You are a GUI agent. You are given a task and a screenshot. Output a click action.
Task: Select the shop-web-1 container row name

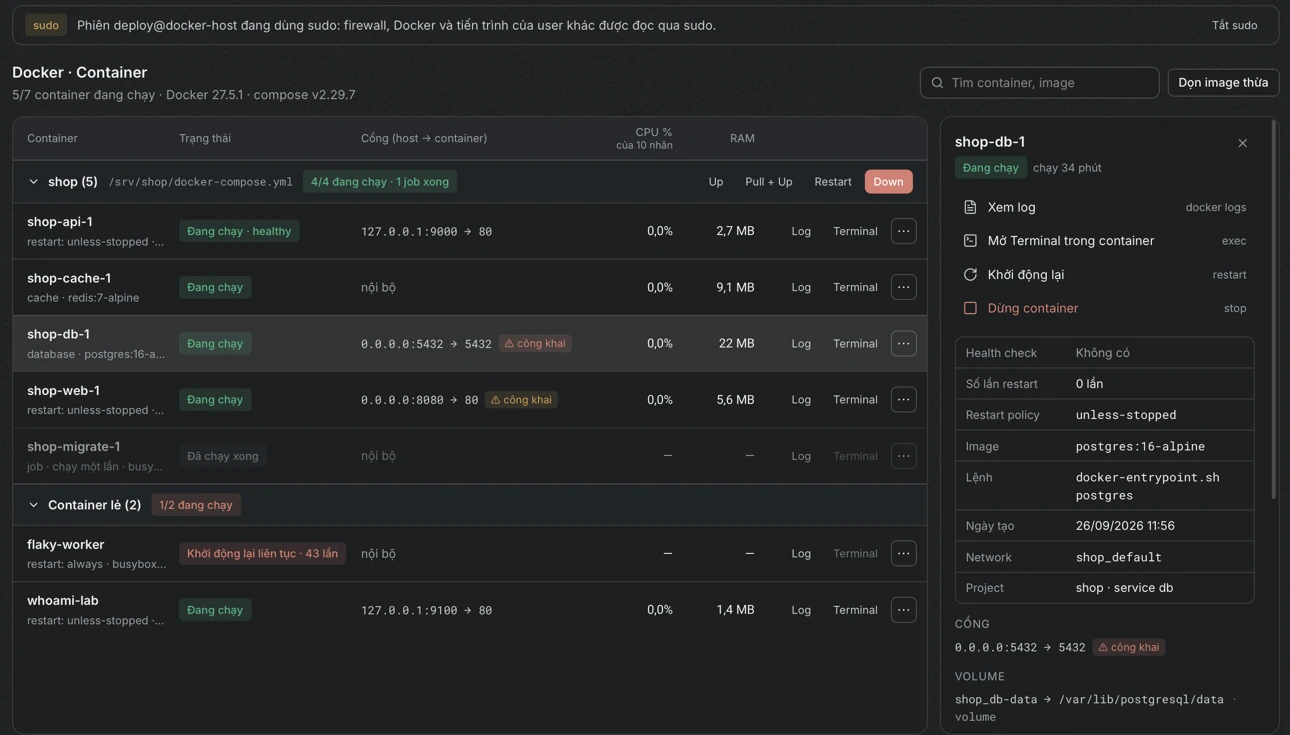[x=63, y=391]
